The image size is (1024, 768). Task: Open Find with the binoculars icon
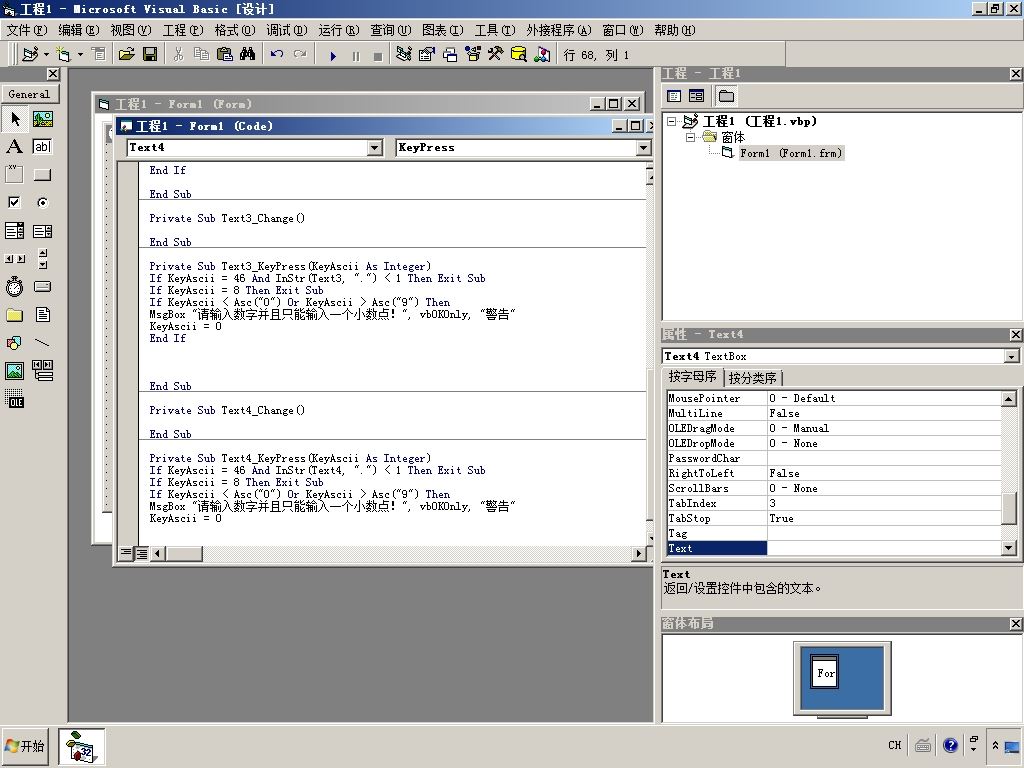pyautogui.click(x=248, y=54)
